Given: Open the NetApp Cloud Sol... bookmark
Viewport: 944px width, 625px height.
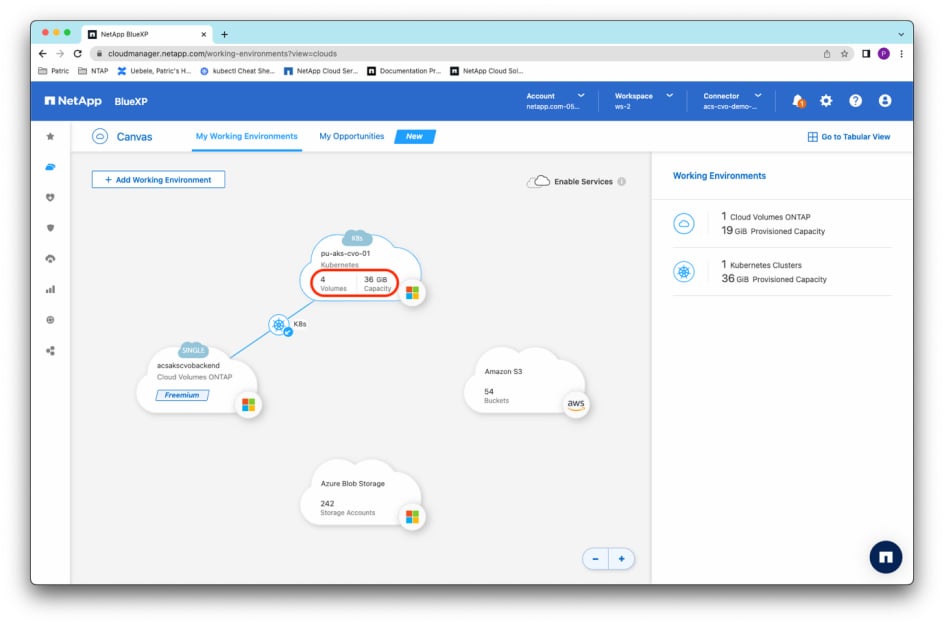Looking at the screenshot, I should pos(486,71).
